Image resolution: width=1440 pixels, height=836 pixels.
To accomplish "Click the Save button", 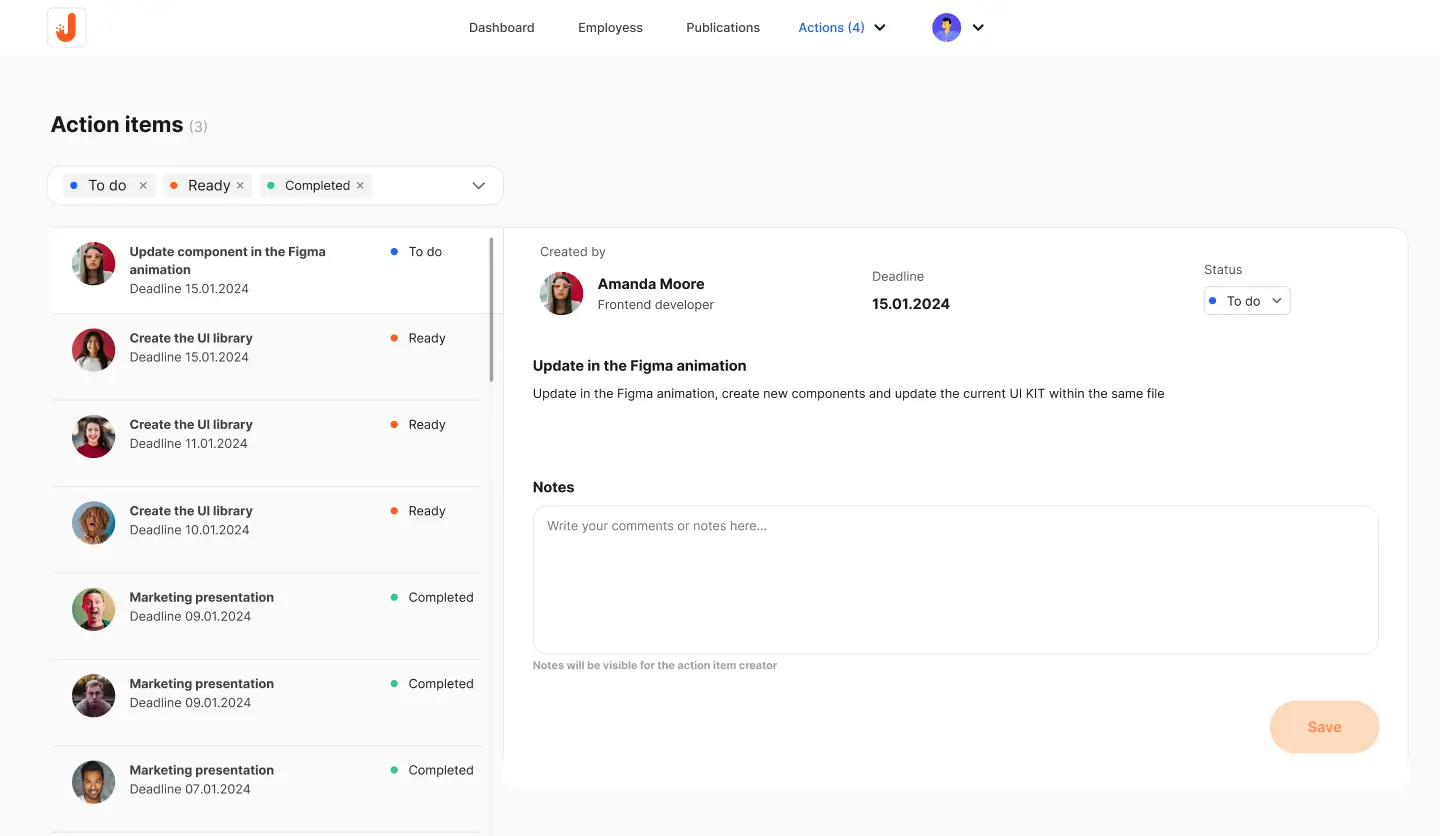I will pos(1324,727).
